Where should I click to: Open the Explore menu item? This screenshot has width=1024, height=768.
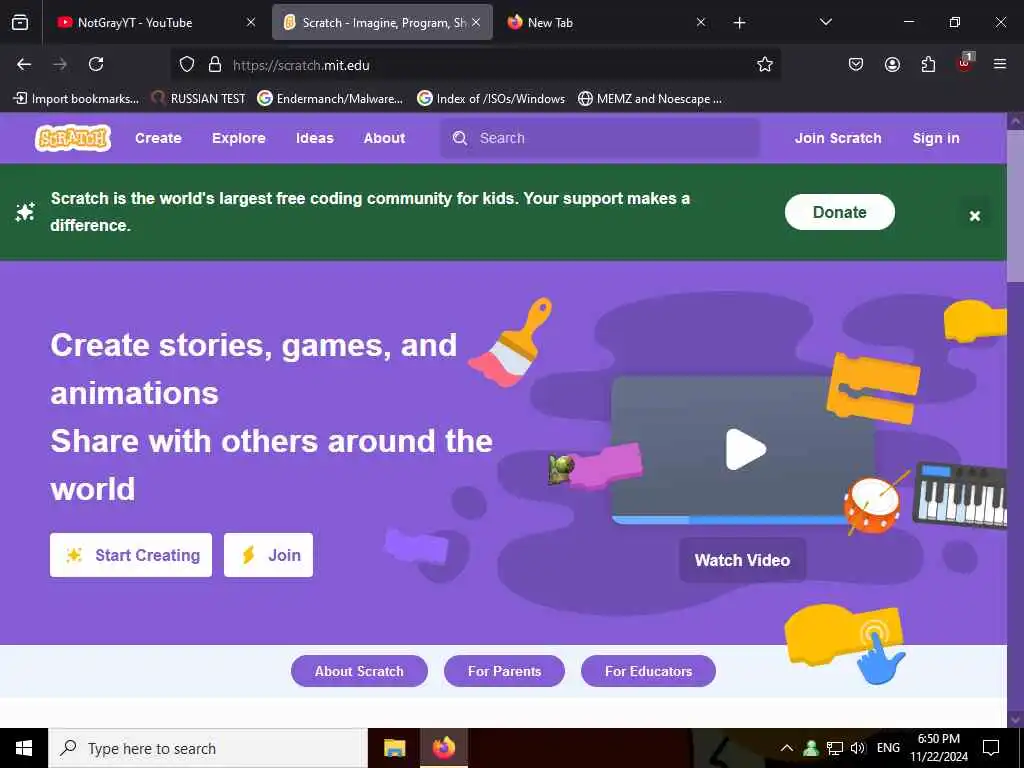tap(238, 138)
